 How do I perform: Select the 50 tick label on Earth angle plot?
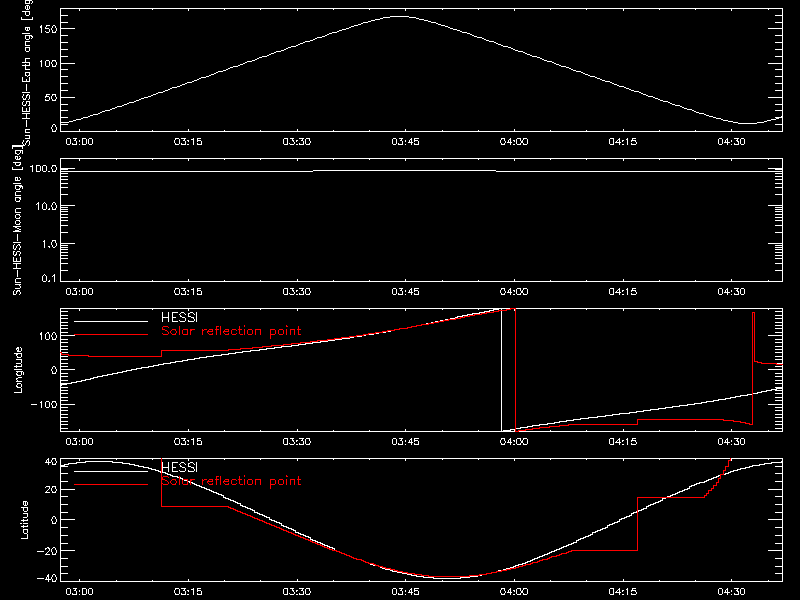tap(51, 97)
